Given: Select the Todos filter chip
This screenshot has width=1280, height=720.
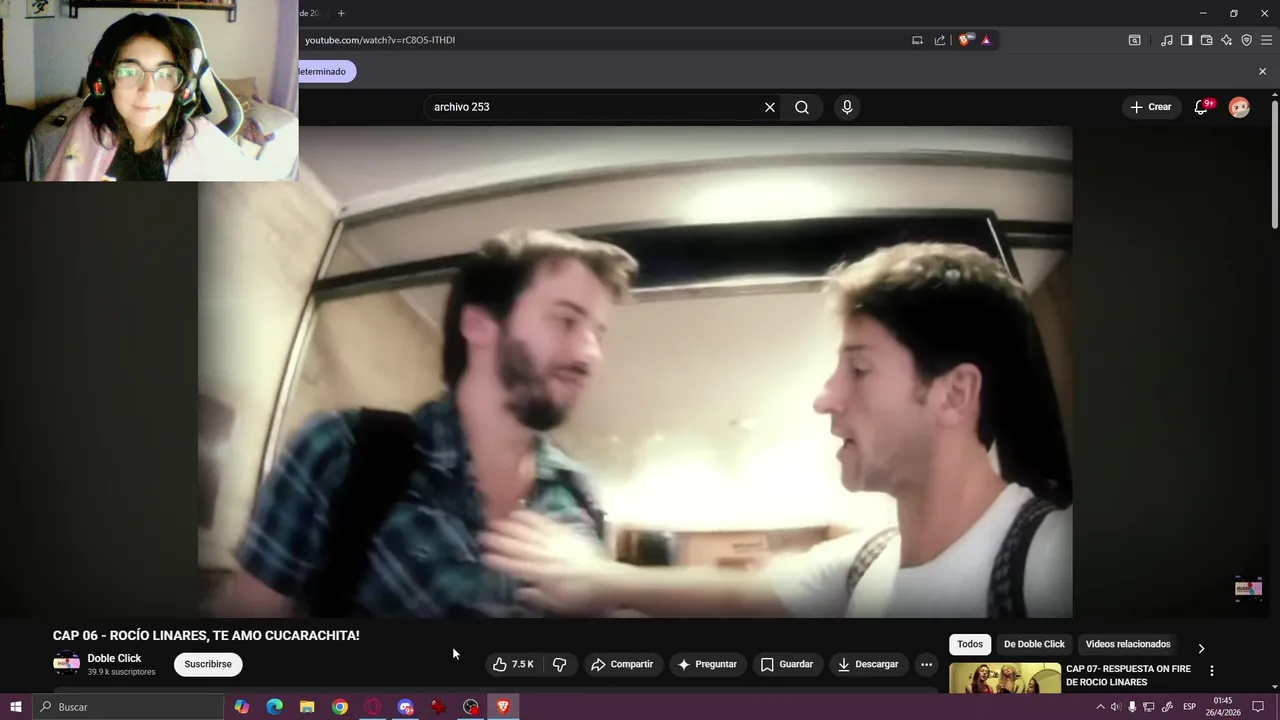Looking at the screenshot, I should pos(970,644).
